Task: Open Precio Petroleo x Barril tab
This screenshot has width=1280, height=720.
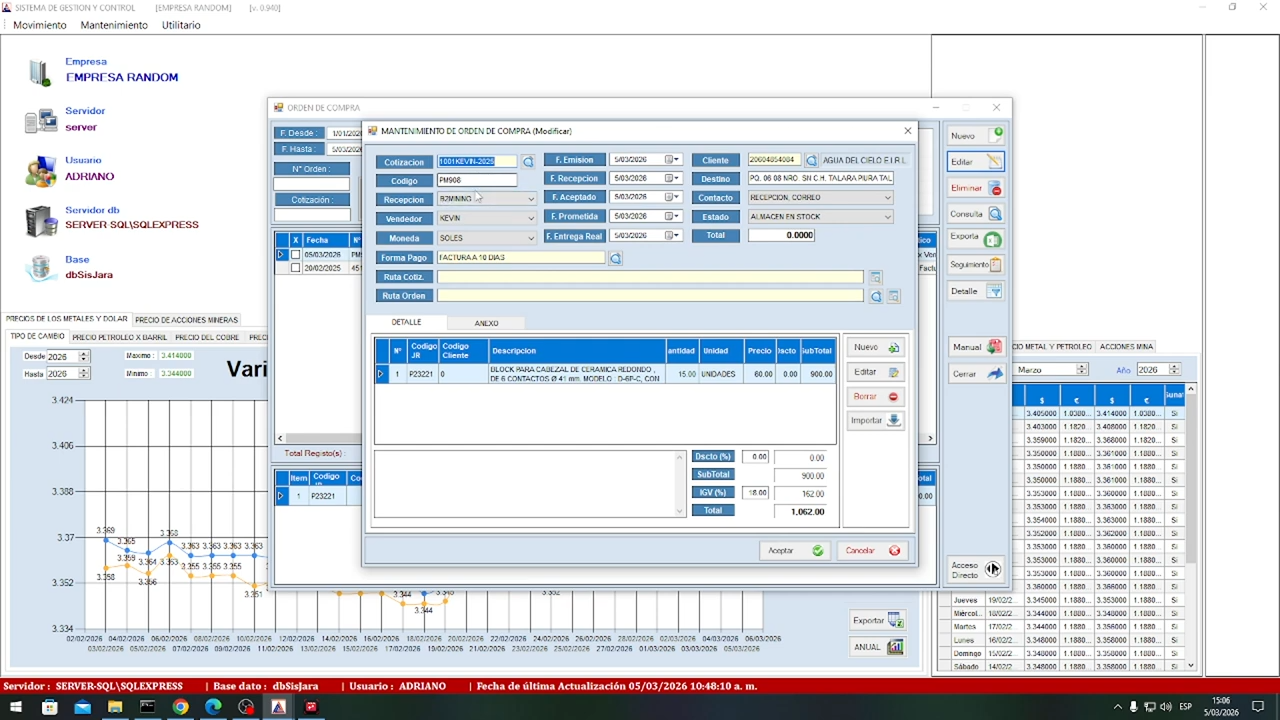Action: pyautogui.click(x=120, y=337)
